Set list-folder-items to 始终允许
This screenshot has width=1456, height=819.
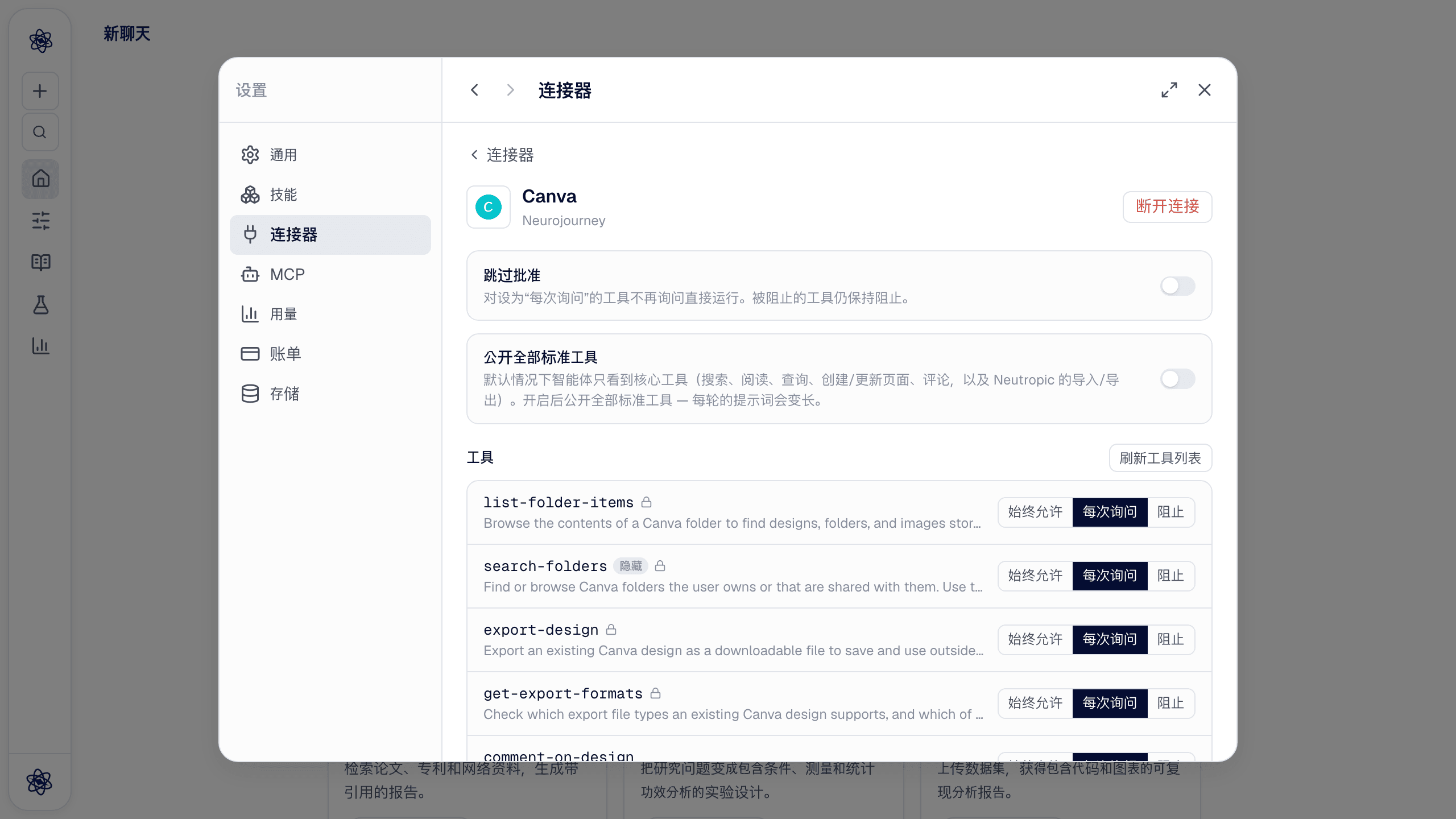tap(1035, 512)
